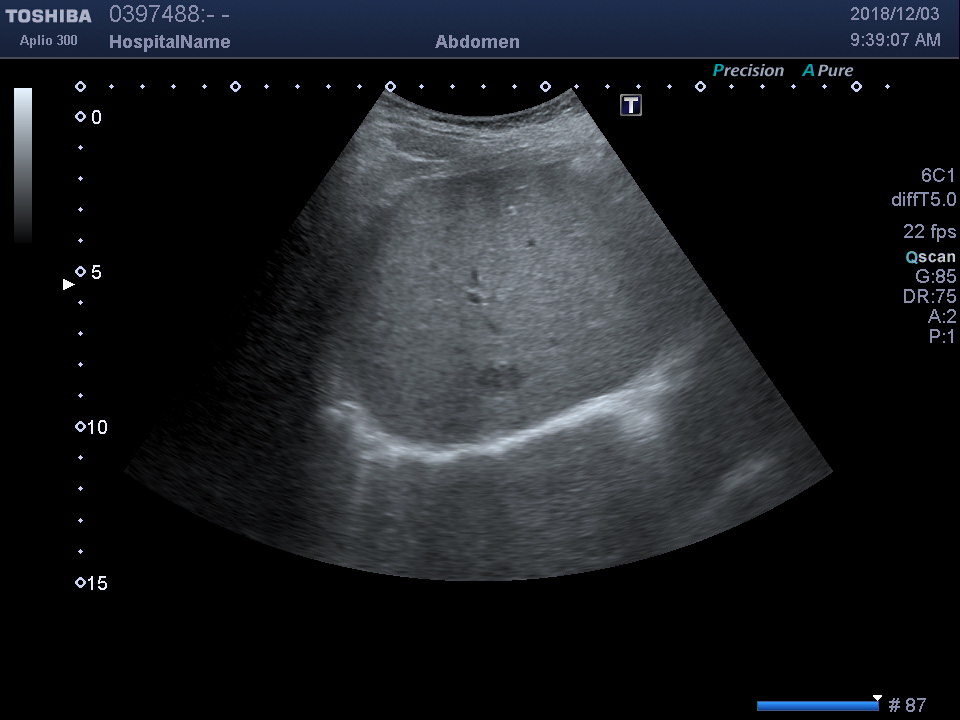Click the T transducer orientation marker icon
The height and width of the screenshot is (720, 960).
click(631, 105)
